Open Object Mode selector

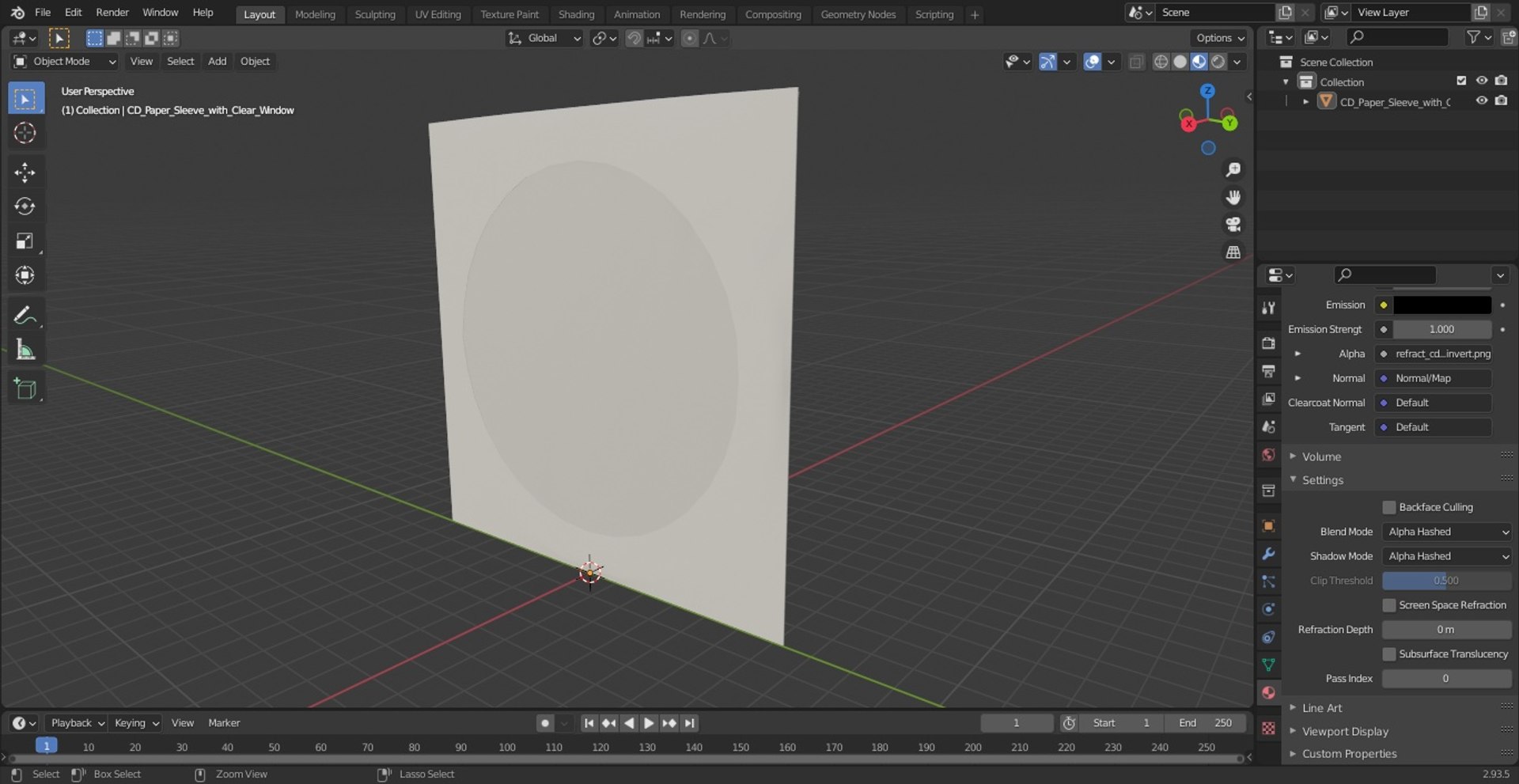[x=65, y=62]
